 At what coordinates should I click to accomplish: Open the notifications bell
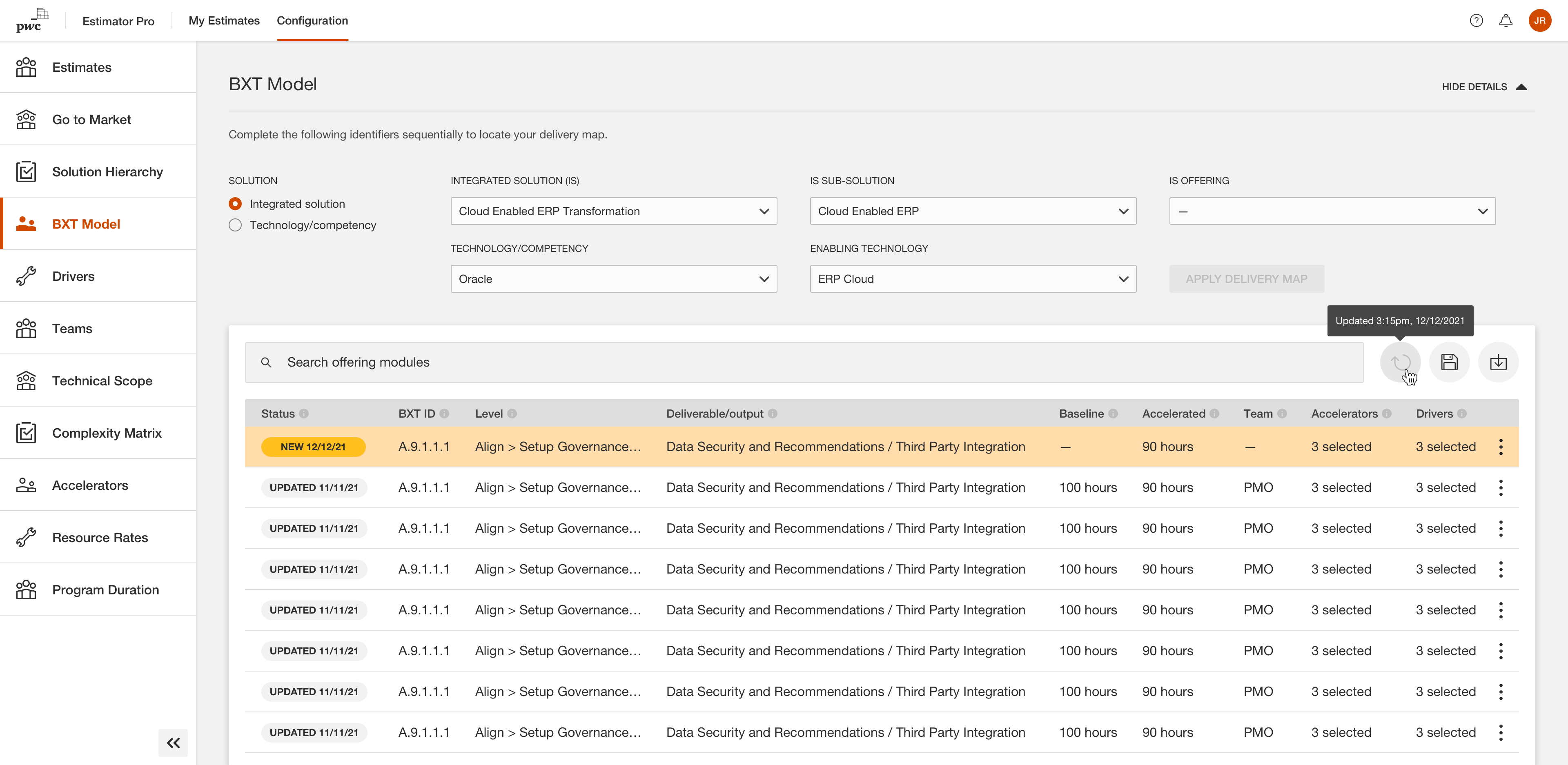click(1505, 21)
